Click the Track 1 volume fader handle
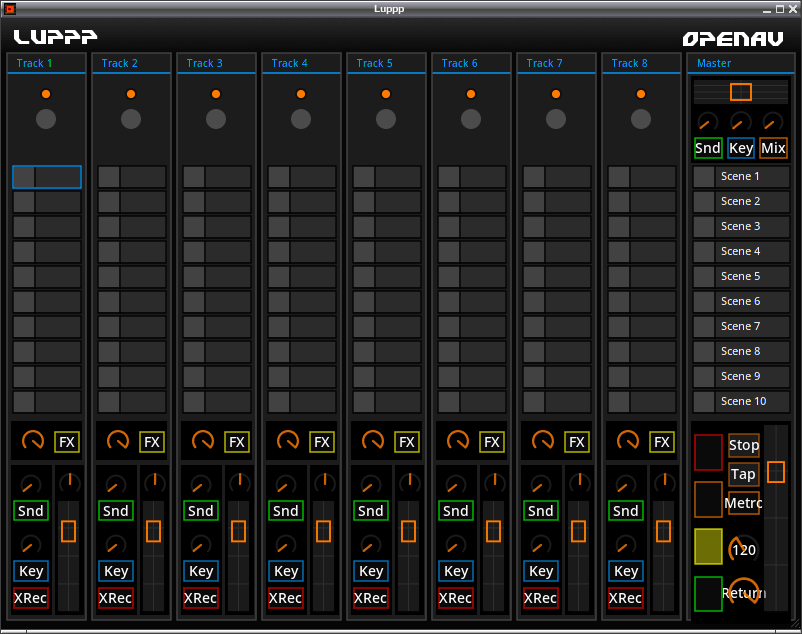 point(69,531)
